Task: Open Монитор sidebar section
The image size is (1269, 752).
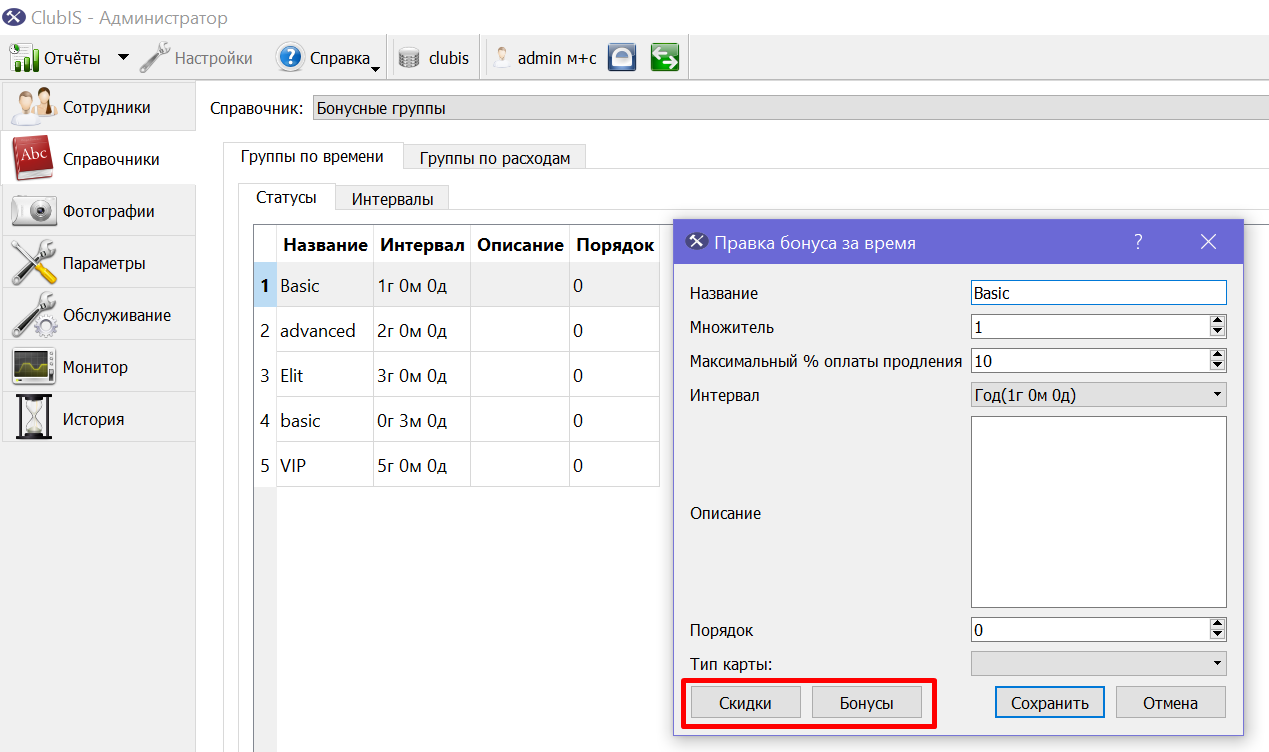Action: pyautogui.click(x=98, y=366)
